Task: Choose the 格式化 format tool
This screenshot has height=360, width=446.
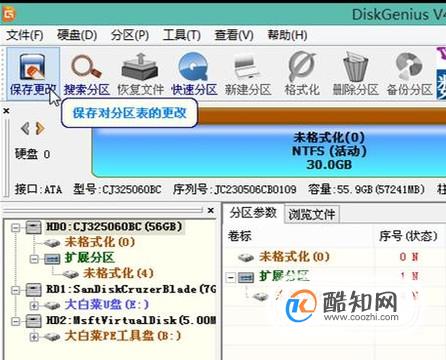Action: [302, 74]
